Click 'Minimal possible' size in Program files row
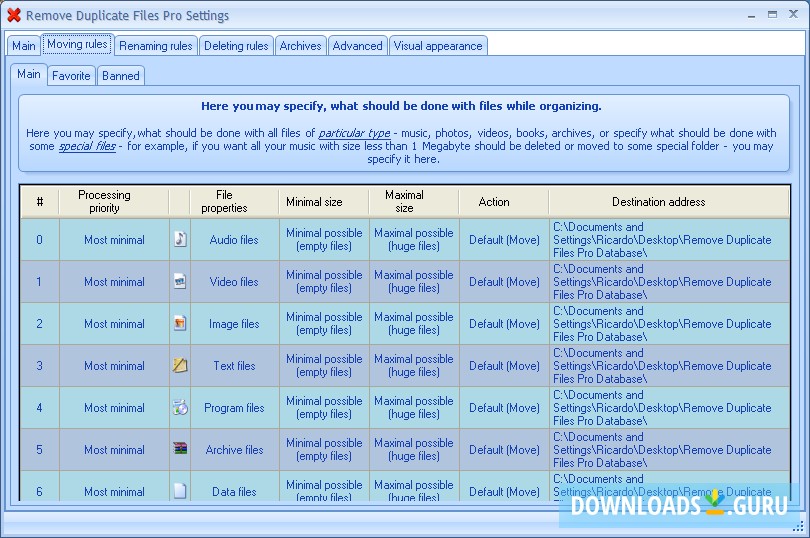 [324, 407]
